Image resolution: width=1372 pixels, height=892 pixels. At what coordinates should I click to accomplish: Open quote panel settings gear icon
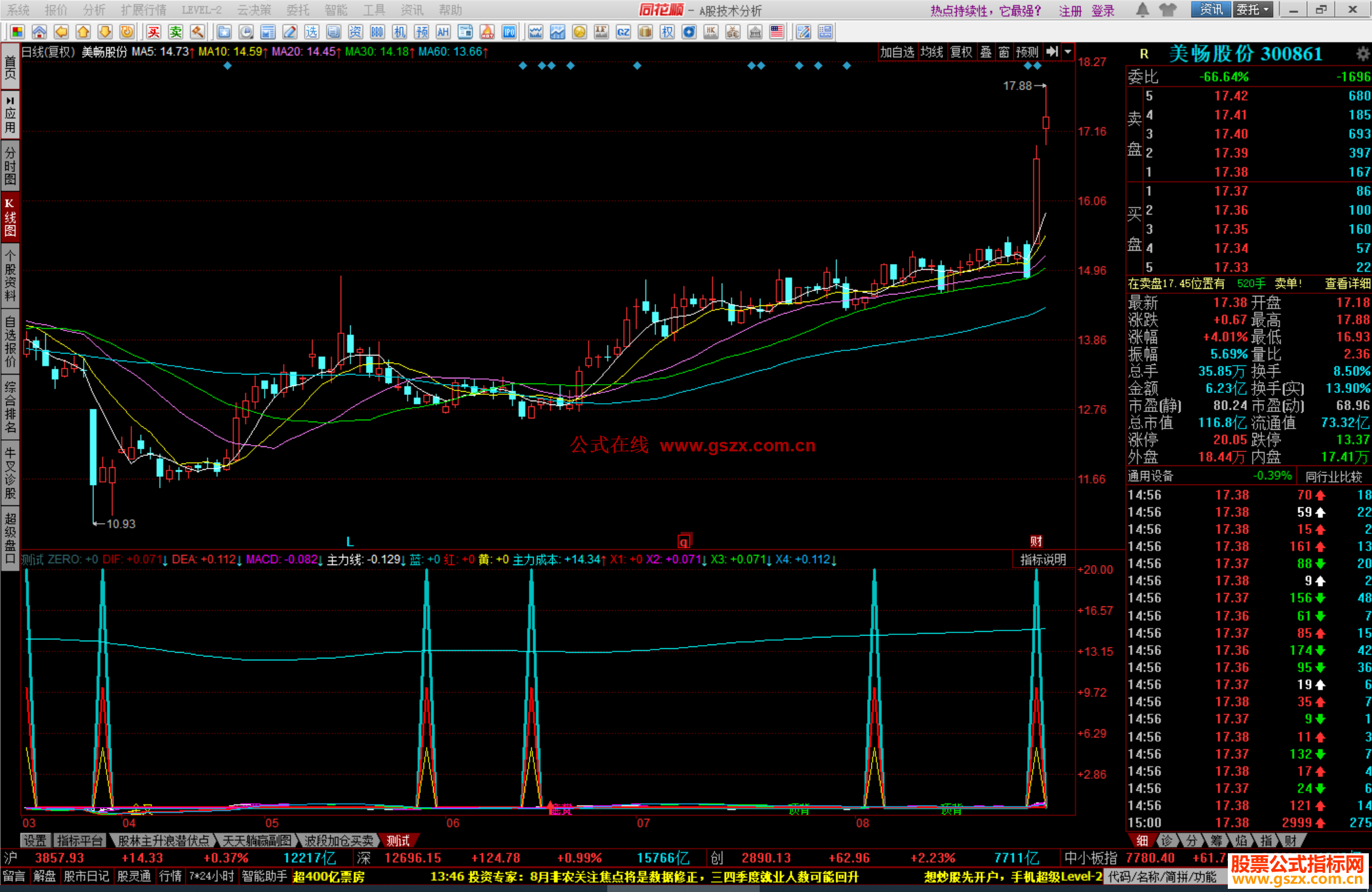1362,53
